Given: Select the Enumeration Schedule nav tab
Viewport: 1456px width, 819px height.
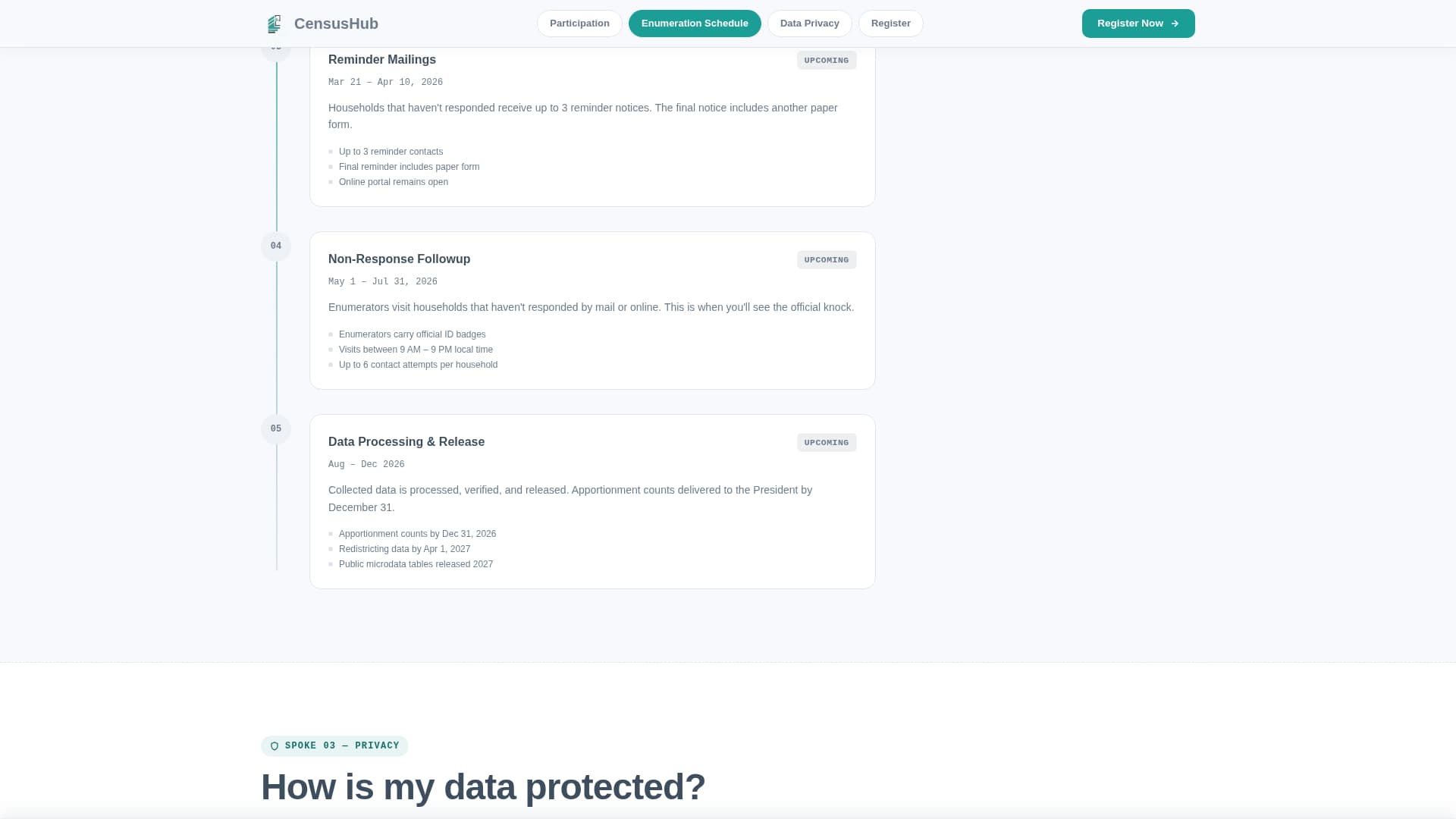Looking at the screenshot, I should 695,24.
